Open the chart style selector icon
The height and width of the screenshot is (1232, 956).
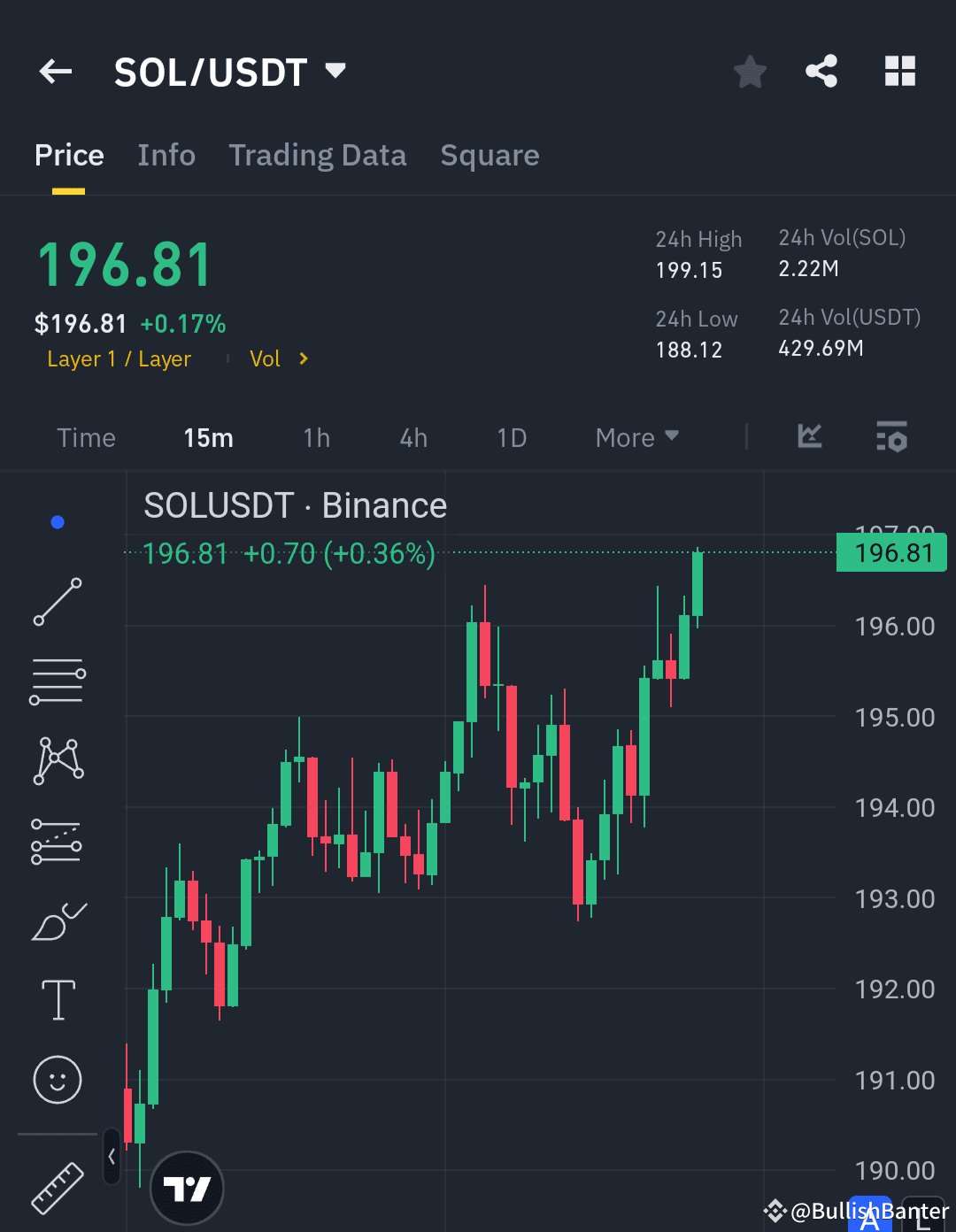pyautogui.click(x=810, y=436)
